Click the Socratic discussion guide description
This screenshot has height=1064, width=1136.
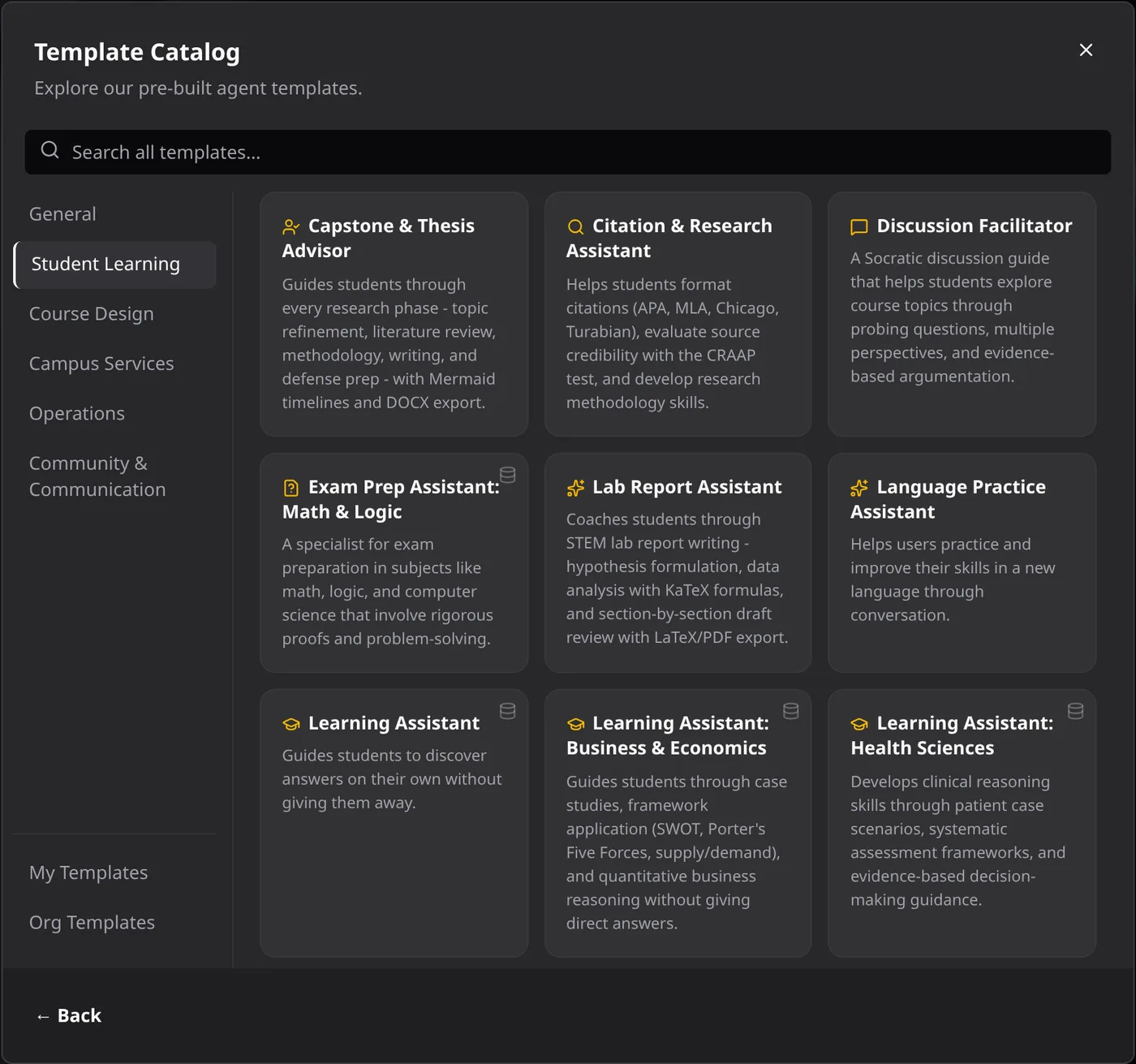click(953, 317)
